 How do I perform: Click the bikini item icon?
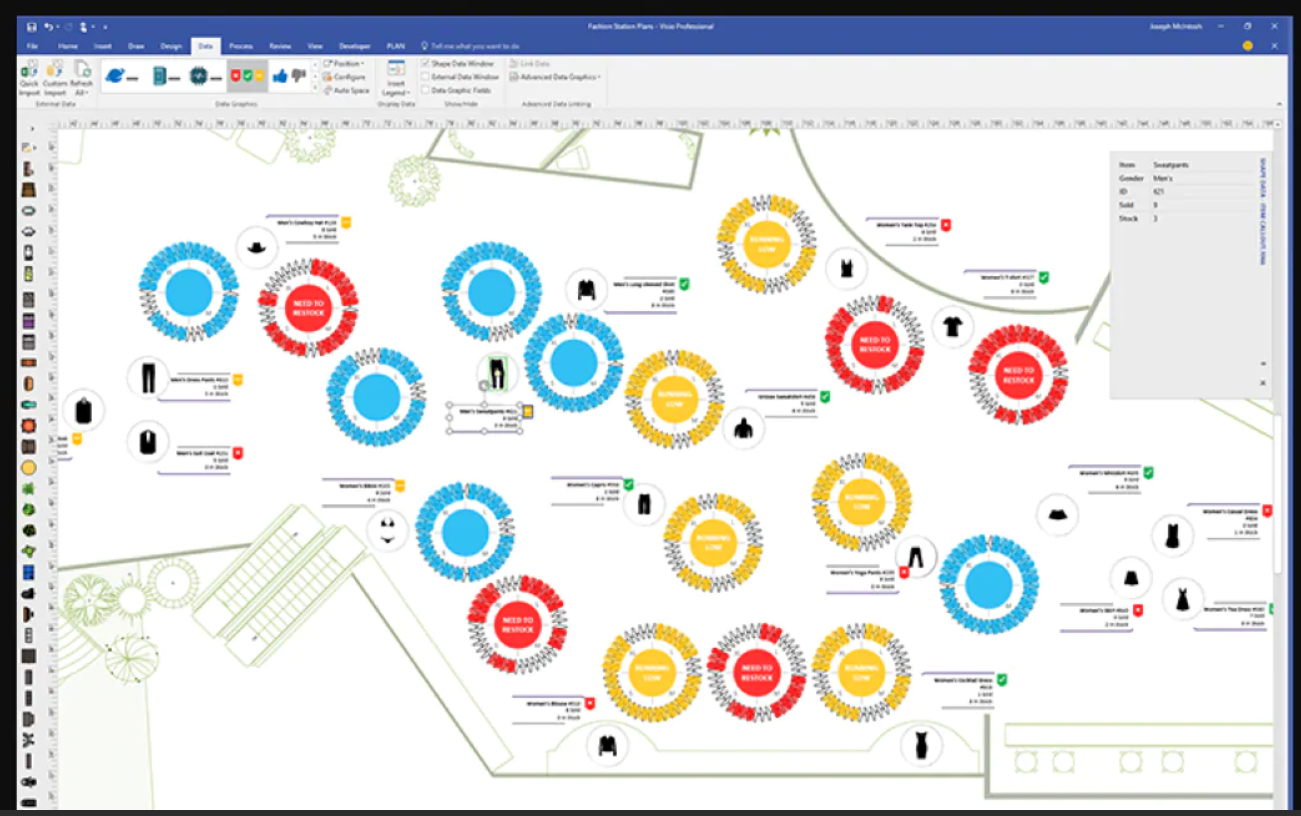387,531
